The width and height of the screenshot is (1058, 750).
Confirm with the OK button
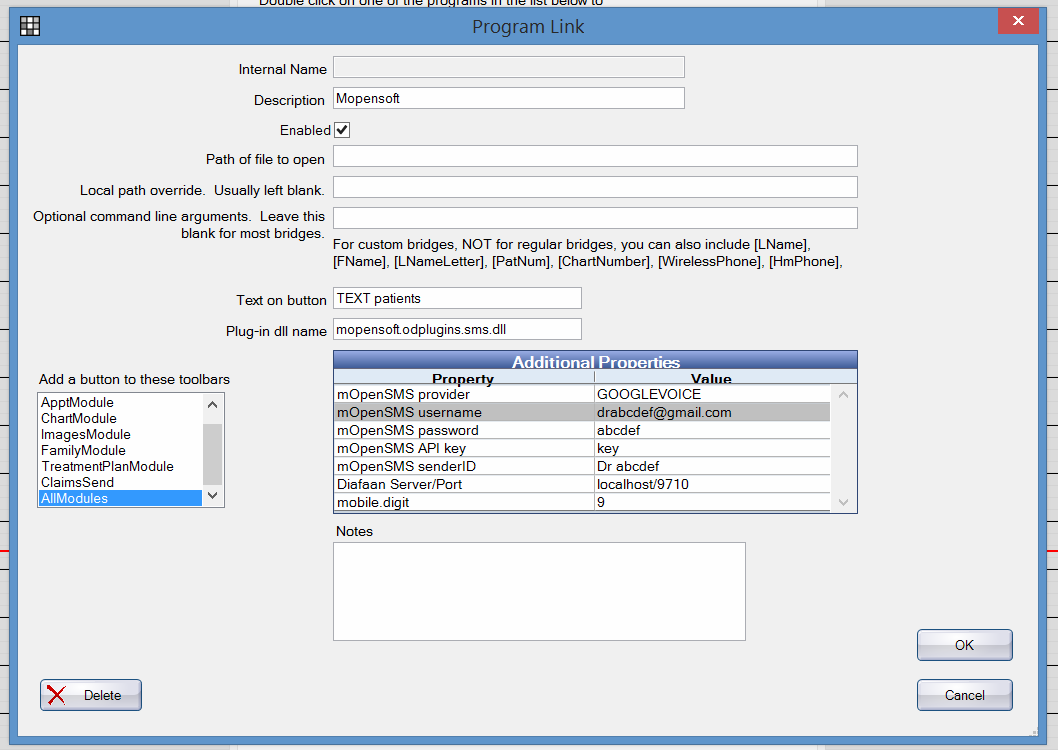[x=964, y=645]
